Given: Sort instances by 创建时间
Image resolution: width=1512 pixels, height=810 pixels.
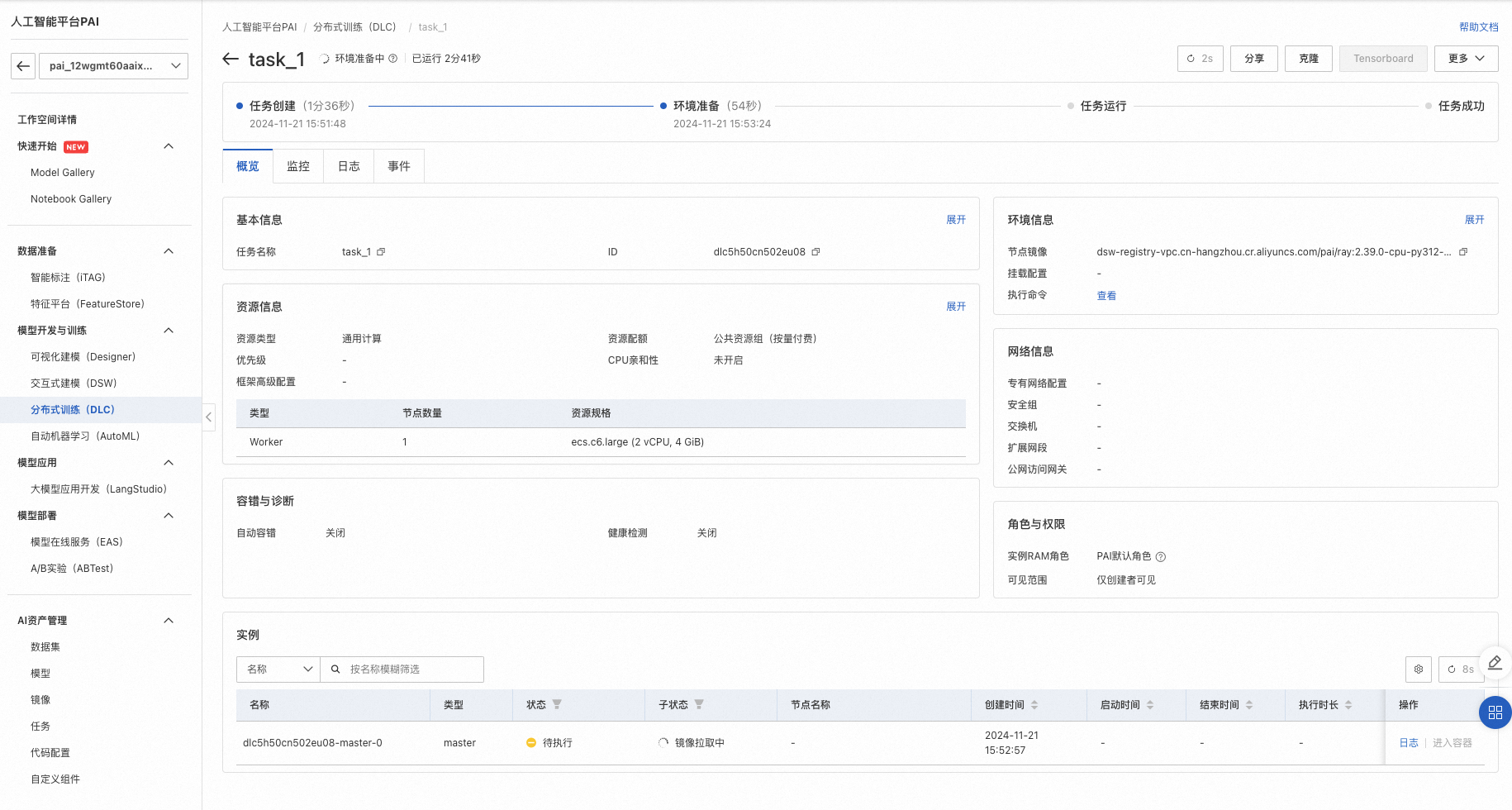Looking at the screenshot, I should (1034, 705).
